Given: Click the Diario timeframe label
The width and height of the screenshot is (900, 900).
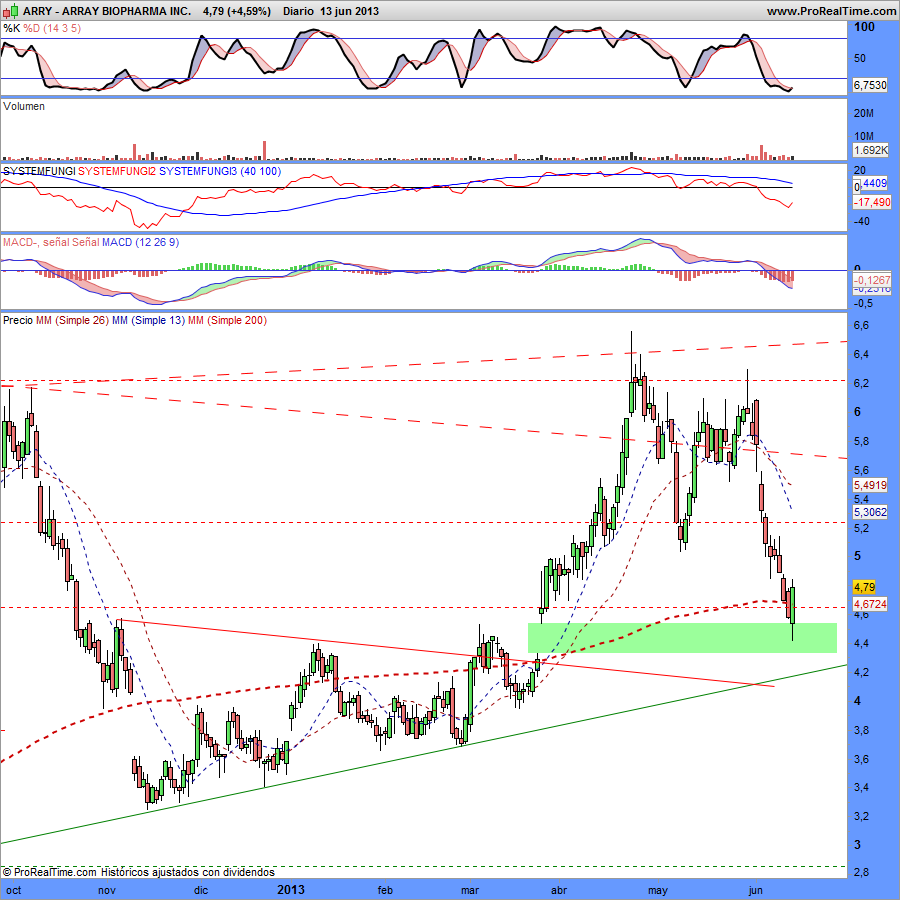Looking at the screenshot, I should [x=298, y=11].
